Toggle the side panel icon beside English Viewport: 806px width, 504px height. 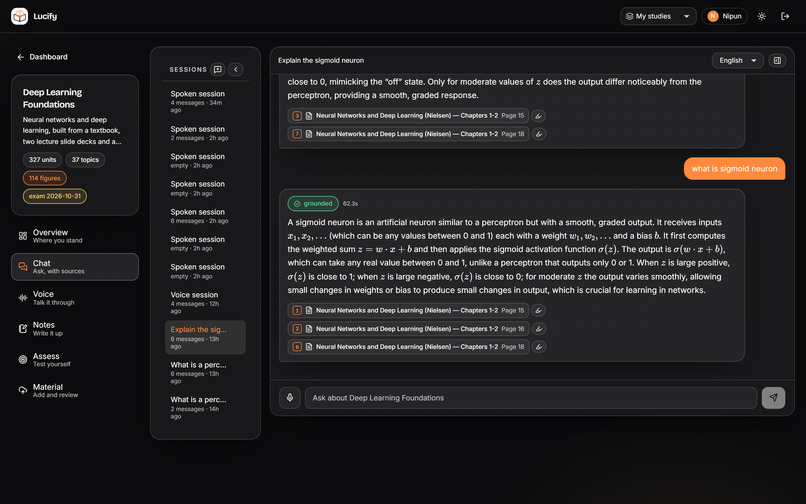point(777,61)
